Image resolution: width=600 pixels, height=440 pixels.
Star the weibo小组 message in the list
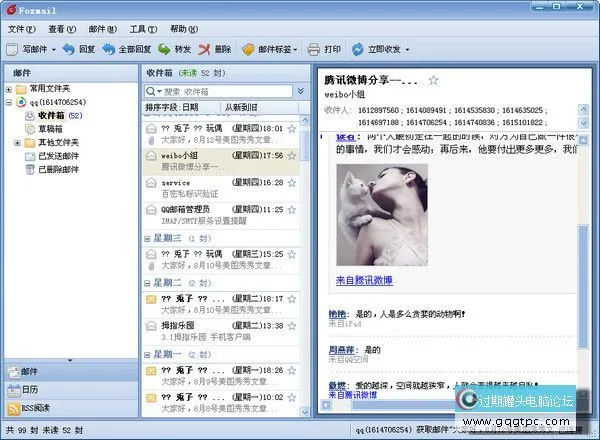(292, 156)
